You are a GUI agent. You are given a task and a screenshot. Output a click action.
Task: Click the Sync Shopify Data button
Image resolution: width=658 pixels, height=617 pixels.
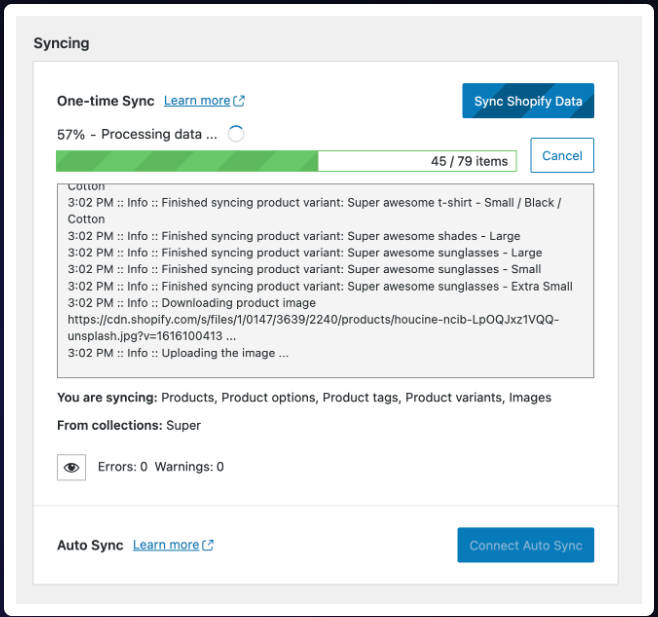point(528,101)
